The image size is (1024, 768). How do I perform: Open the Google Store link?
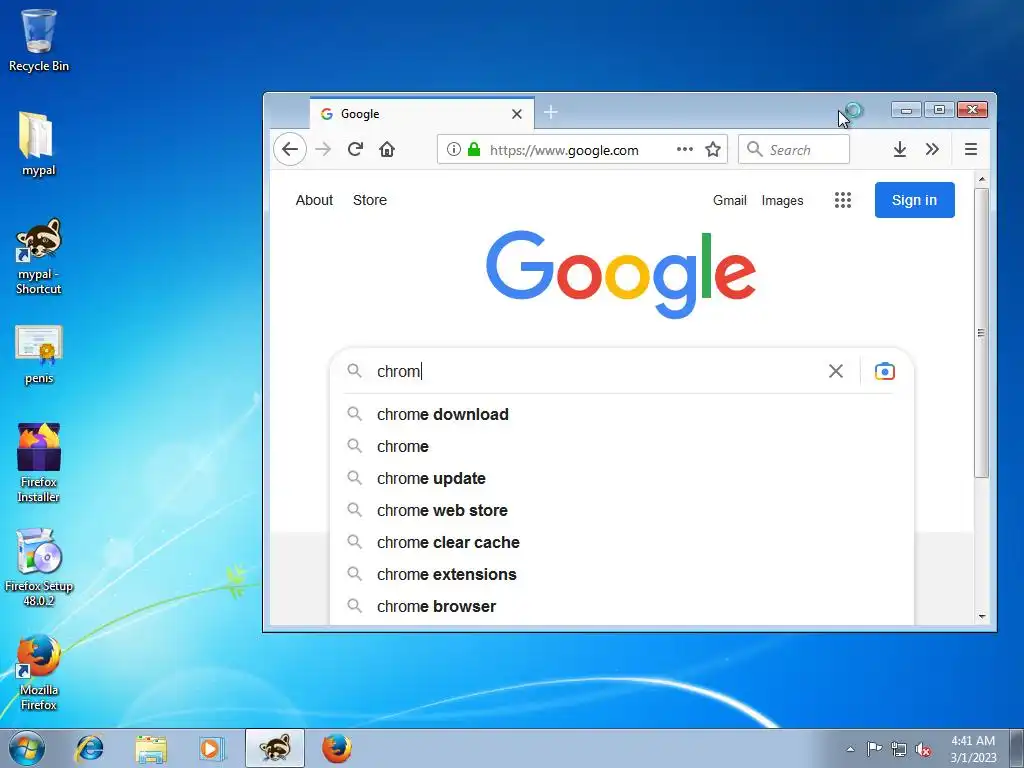coord(370,200)
